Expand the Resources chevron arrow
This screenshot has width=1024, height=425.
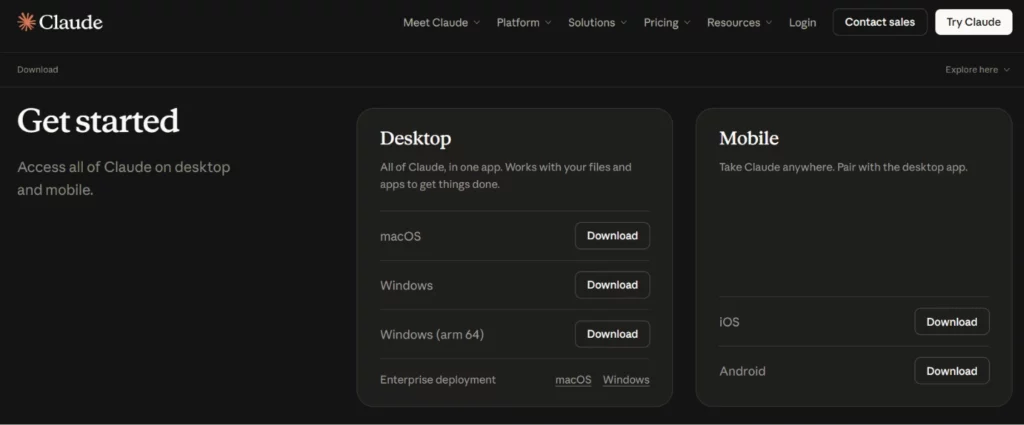tap(769, 23)
